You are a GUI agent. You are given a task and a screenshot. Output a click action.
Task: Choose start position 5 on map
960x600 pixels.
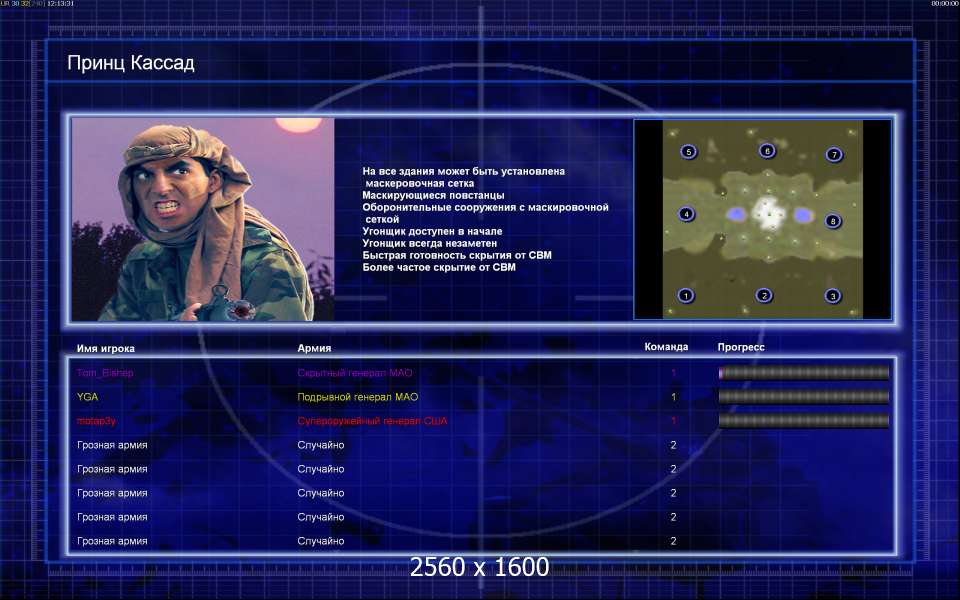tap(688, 152)
